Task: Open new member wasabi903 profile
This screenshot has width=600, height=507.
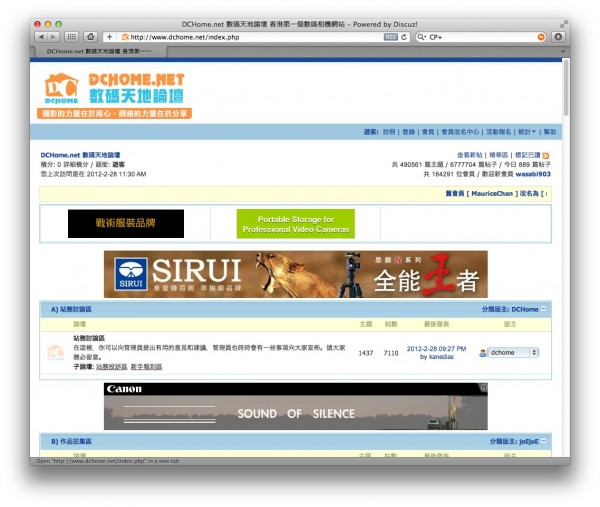Action: coord(533,174)
